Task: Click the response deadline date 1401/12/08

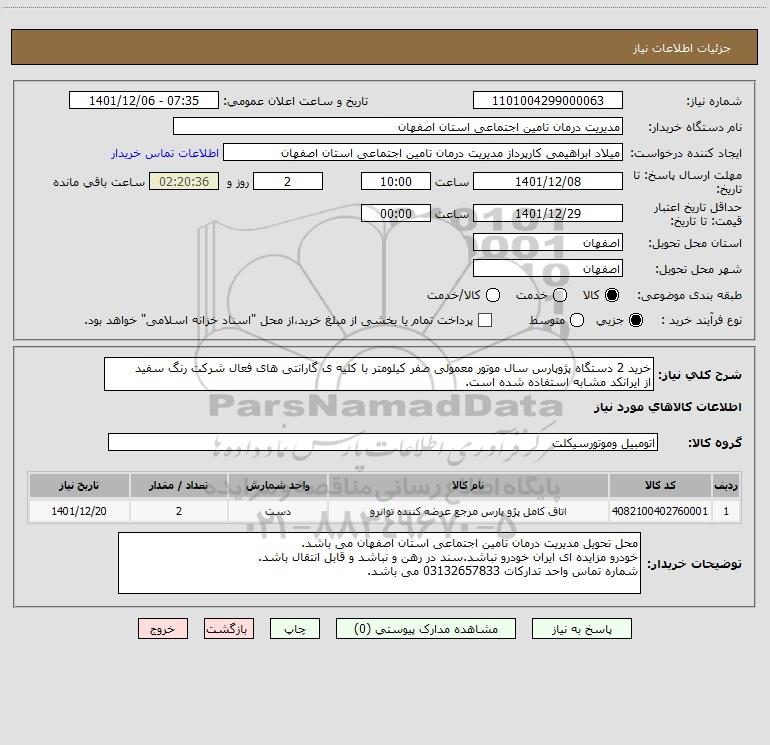Action: tap(548, 181)
